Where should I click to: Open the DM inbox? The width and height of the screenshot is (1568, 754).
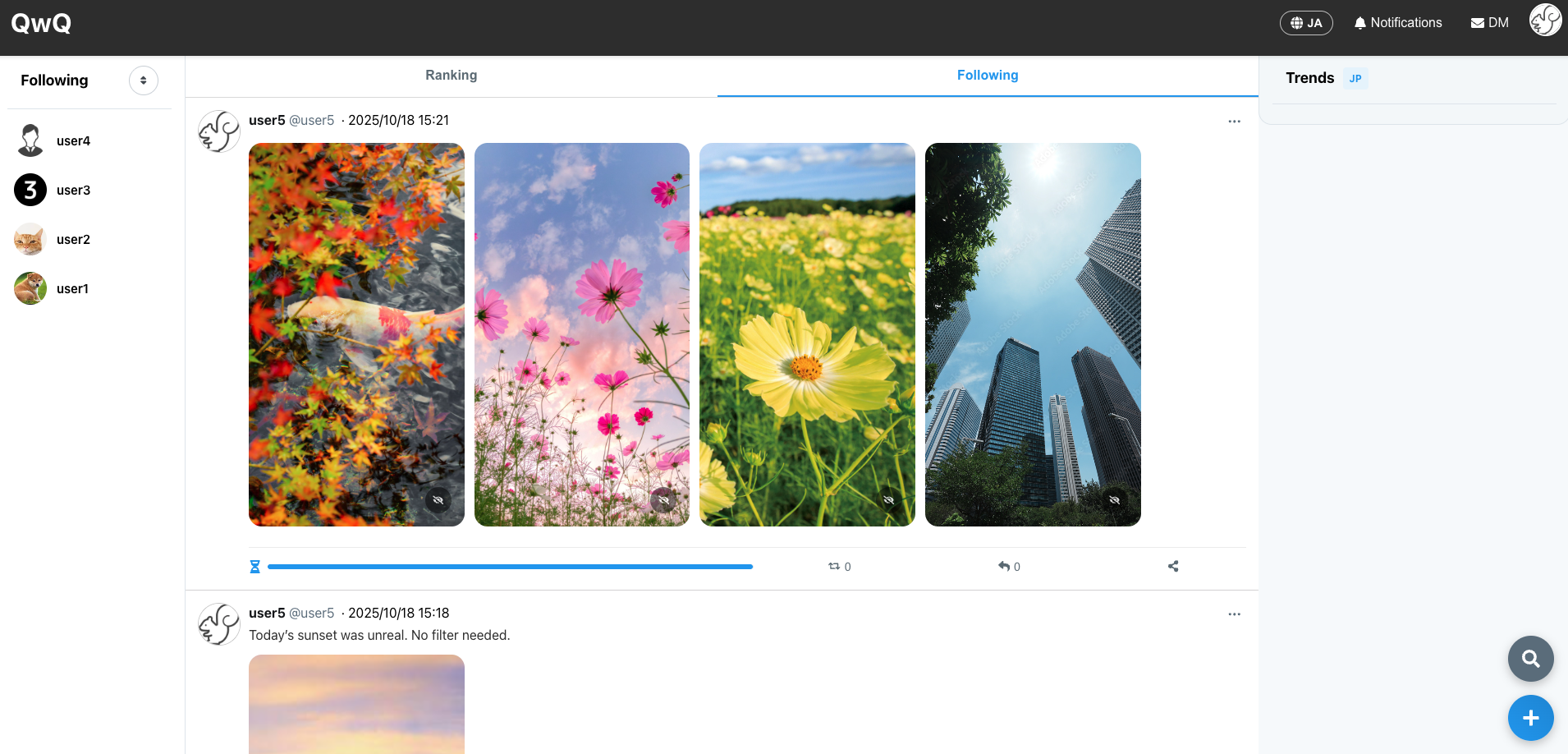(x=1490, y=23)
